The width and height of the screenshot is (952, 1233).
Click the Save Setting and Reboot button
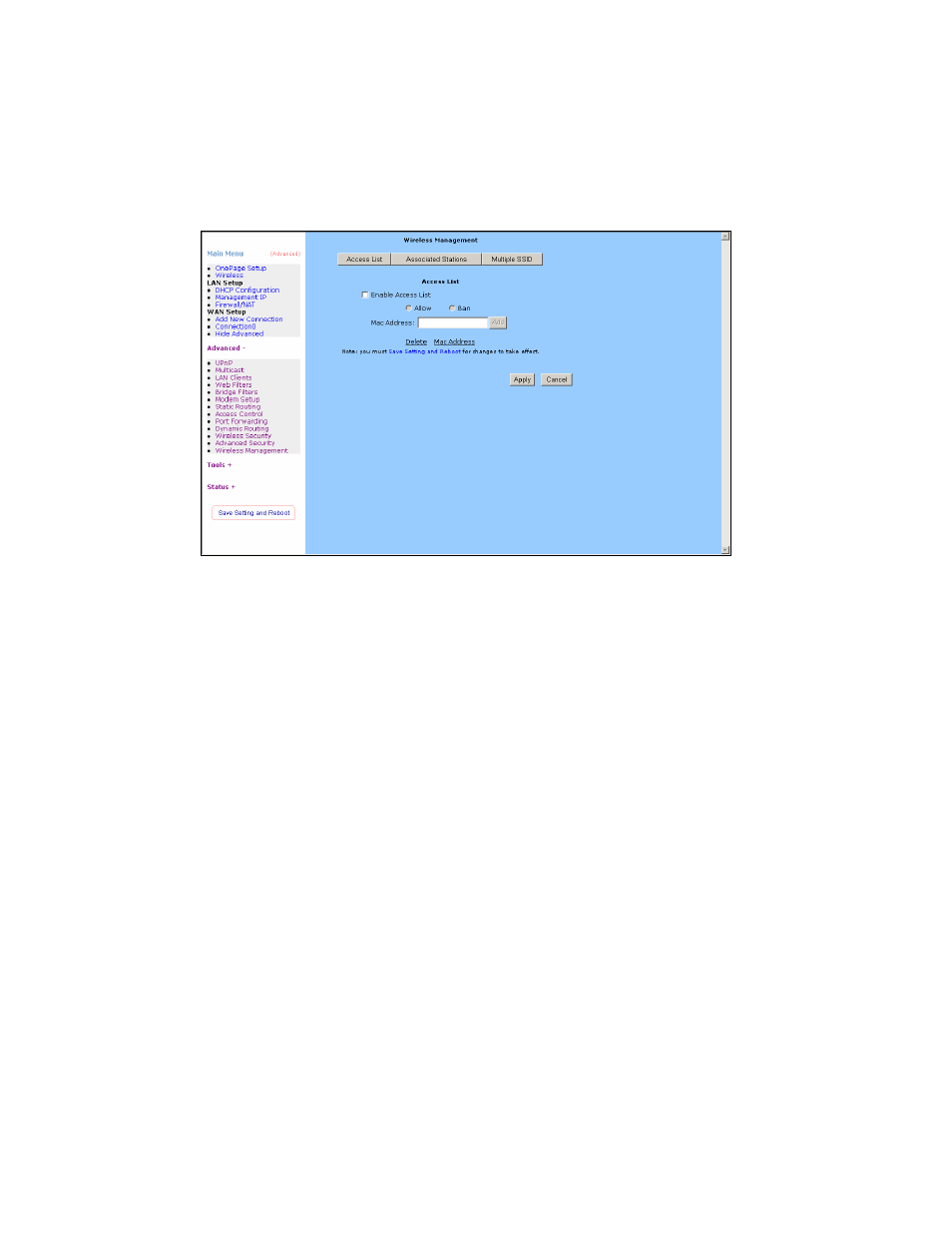(253, 513)
